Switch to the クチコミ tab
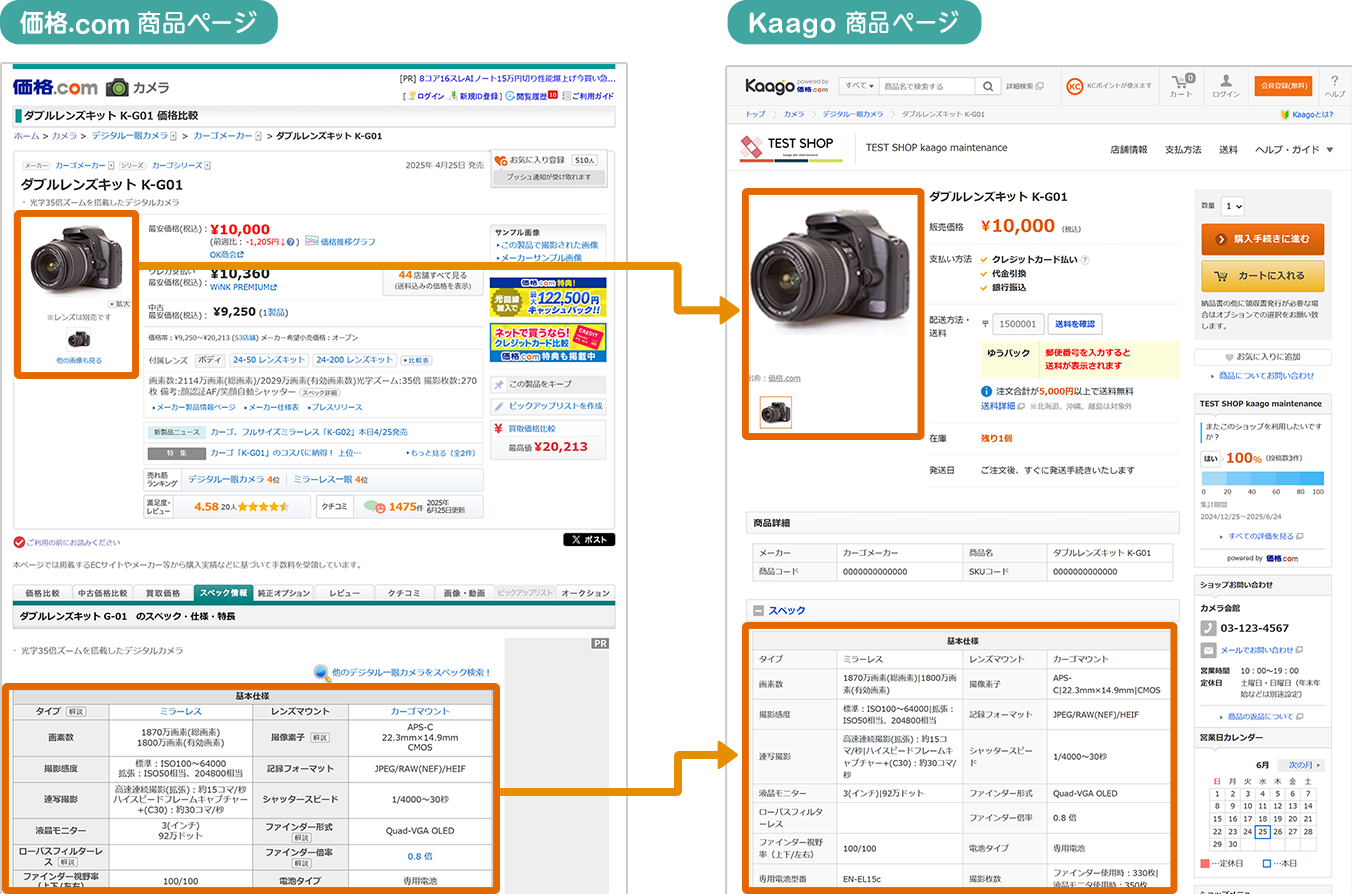 (404, 593)
